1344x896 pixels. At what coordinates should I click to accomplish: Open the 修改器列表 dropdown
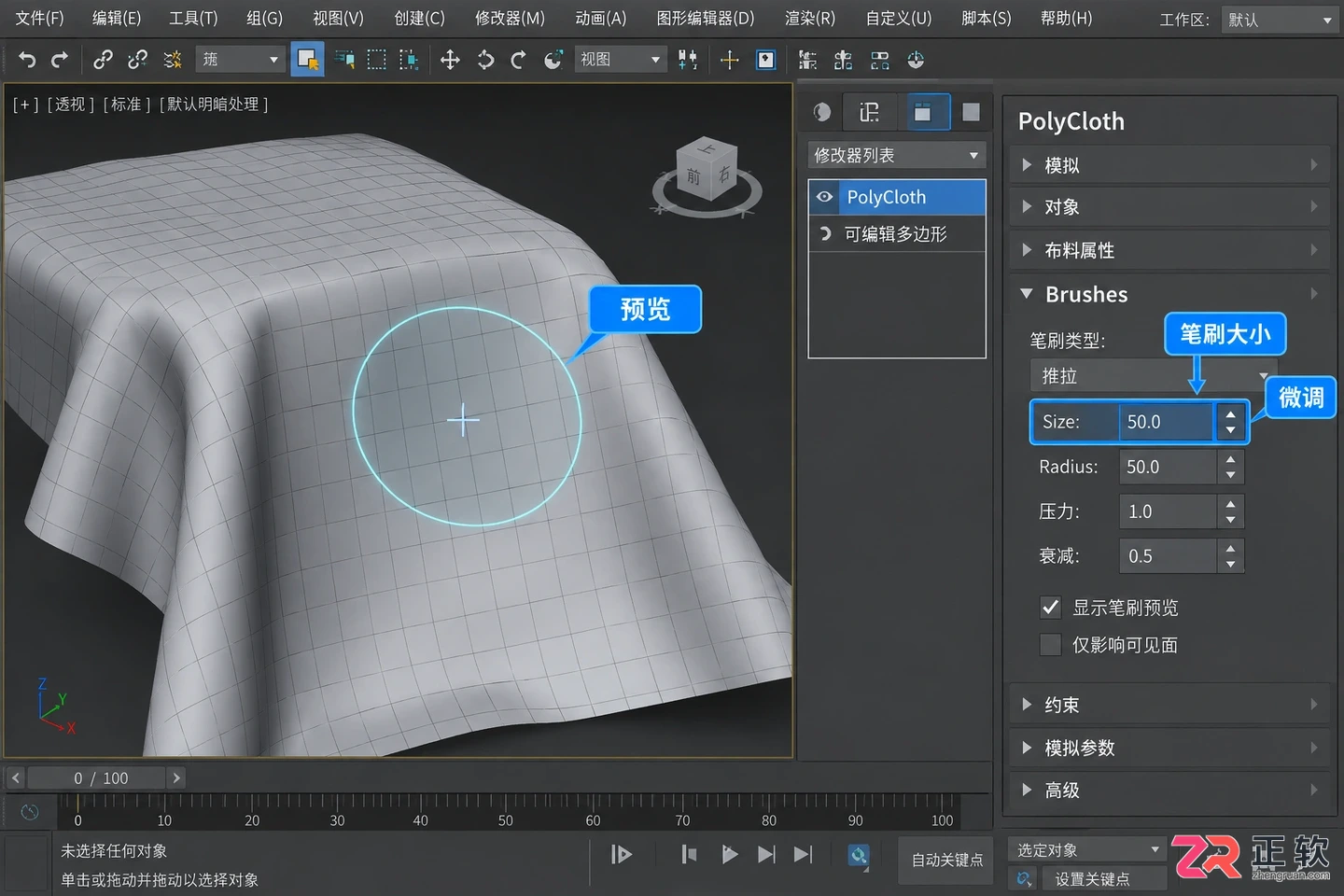pos(896,155)
